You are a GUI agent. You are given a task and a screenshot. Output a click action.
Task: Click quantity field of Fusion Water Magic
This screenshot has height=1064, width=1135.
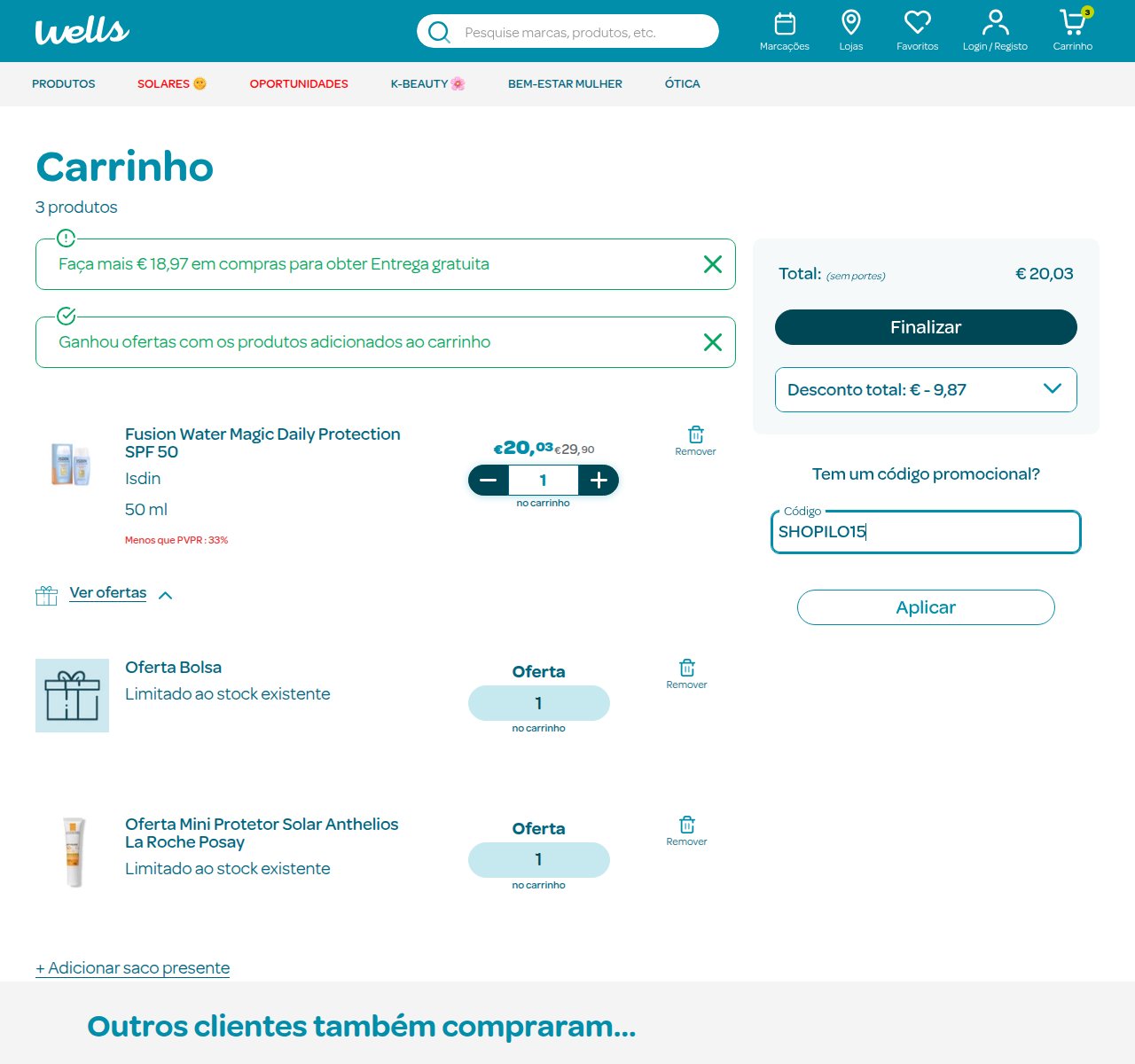pos(544,481)
